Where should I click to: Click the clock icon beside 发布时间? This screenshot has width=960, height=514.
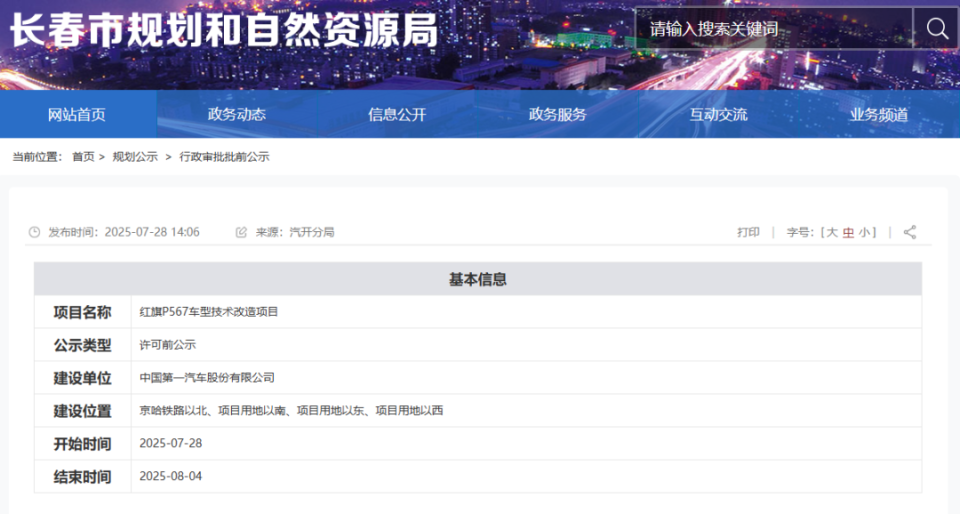point(35,232)
